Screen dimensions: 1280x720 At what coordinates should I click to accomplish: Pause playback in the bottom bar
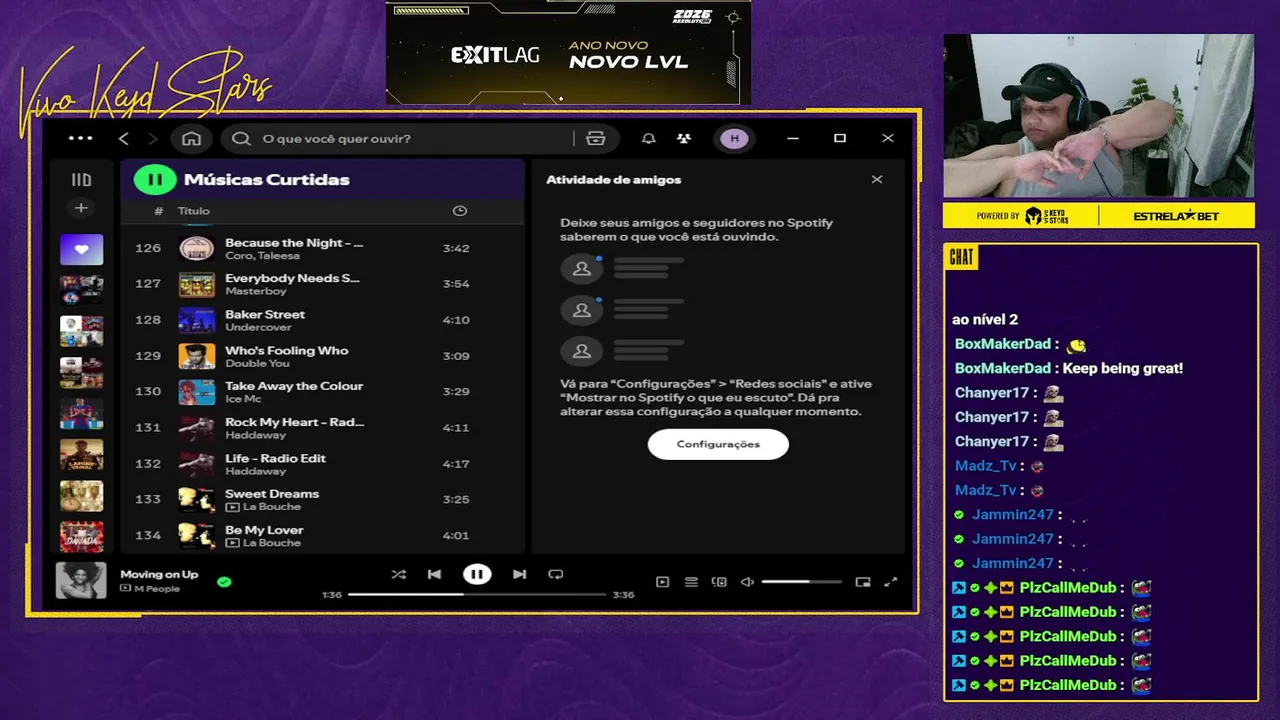click(477, 574)
